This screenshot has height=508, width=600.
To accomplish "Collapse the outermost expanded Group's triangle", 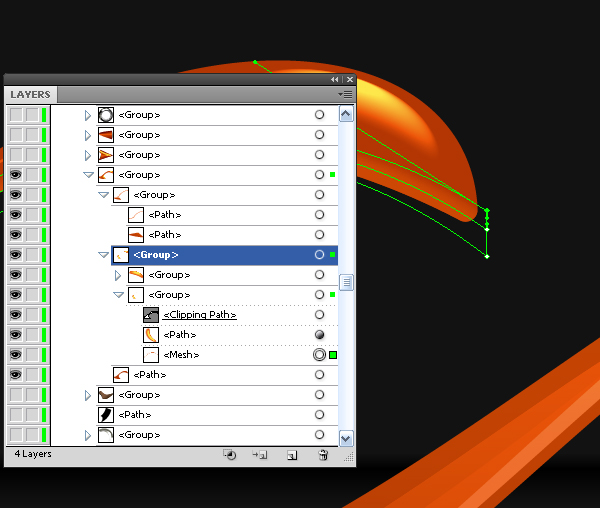I will click(88, 175).
